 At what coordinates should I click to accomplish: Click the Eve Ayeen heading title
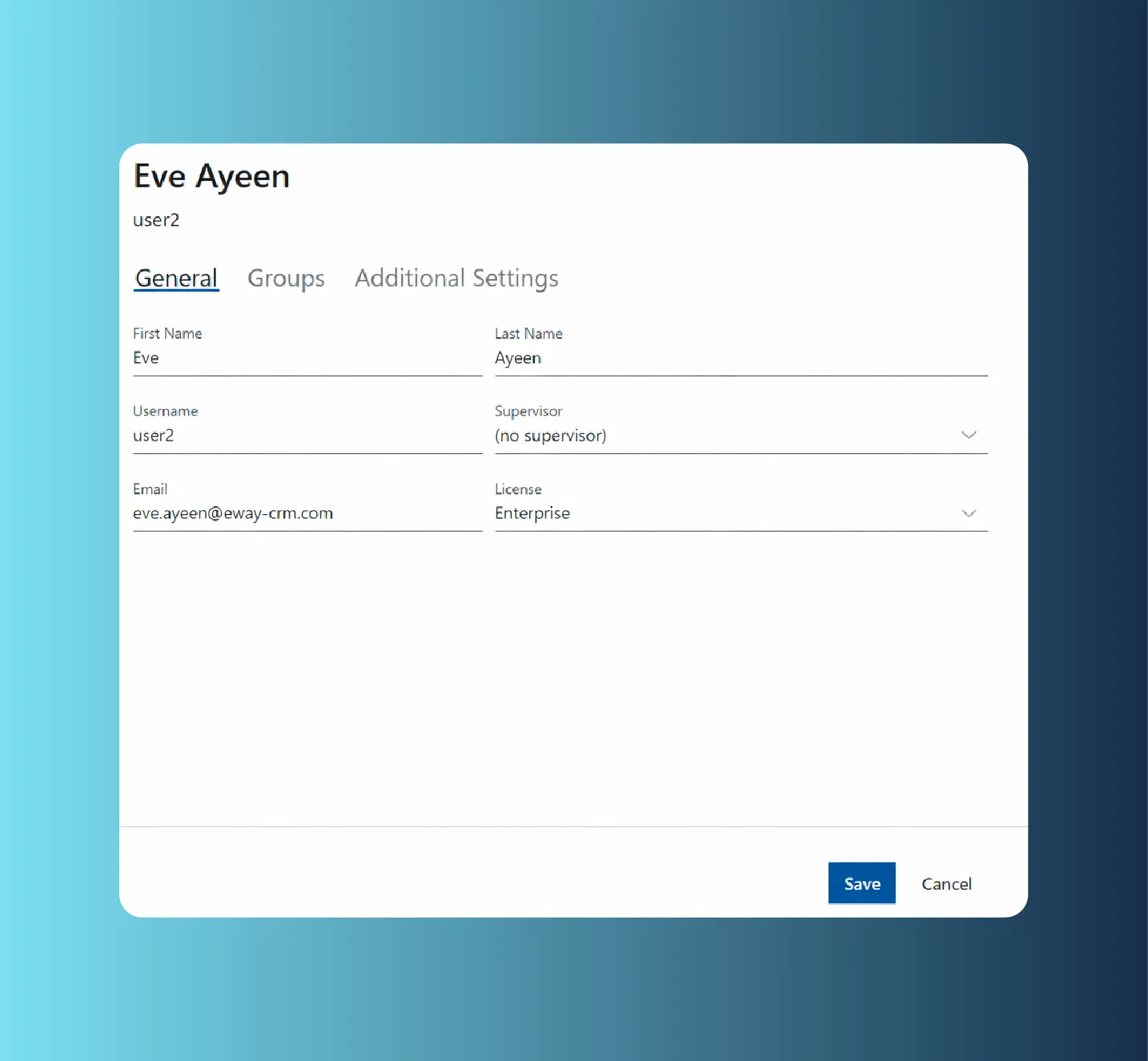[211, 177]
